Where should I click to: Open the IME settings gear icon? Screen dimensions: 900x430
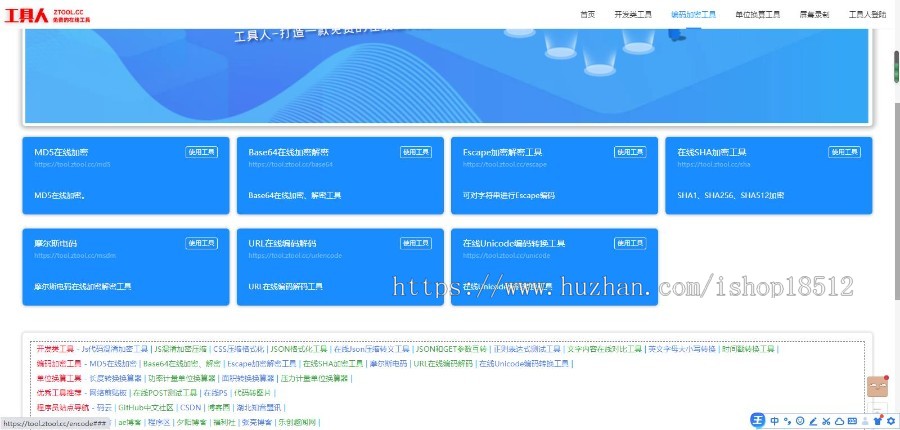[x=891, y=421]
